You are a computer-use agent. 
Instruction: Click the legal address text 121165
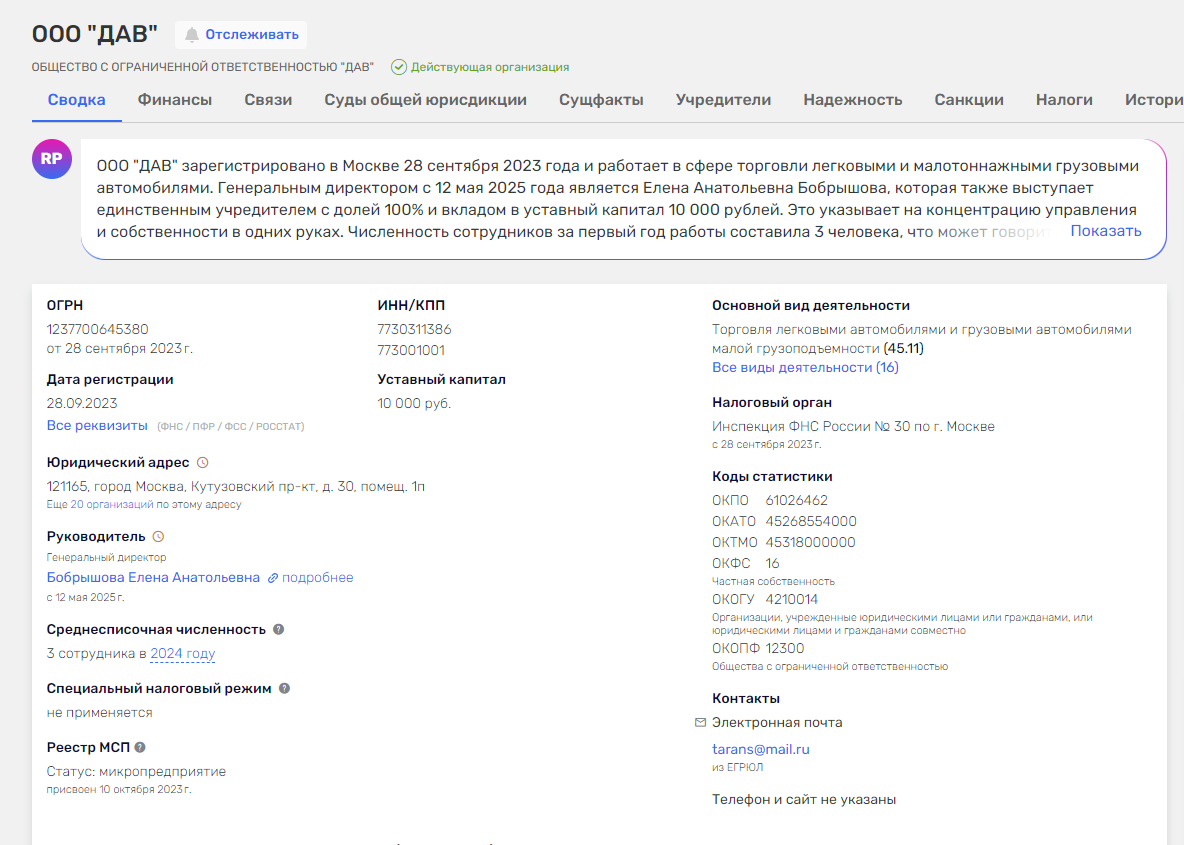pos(236,487)
